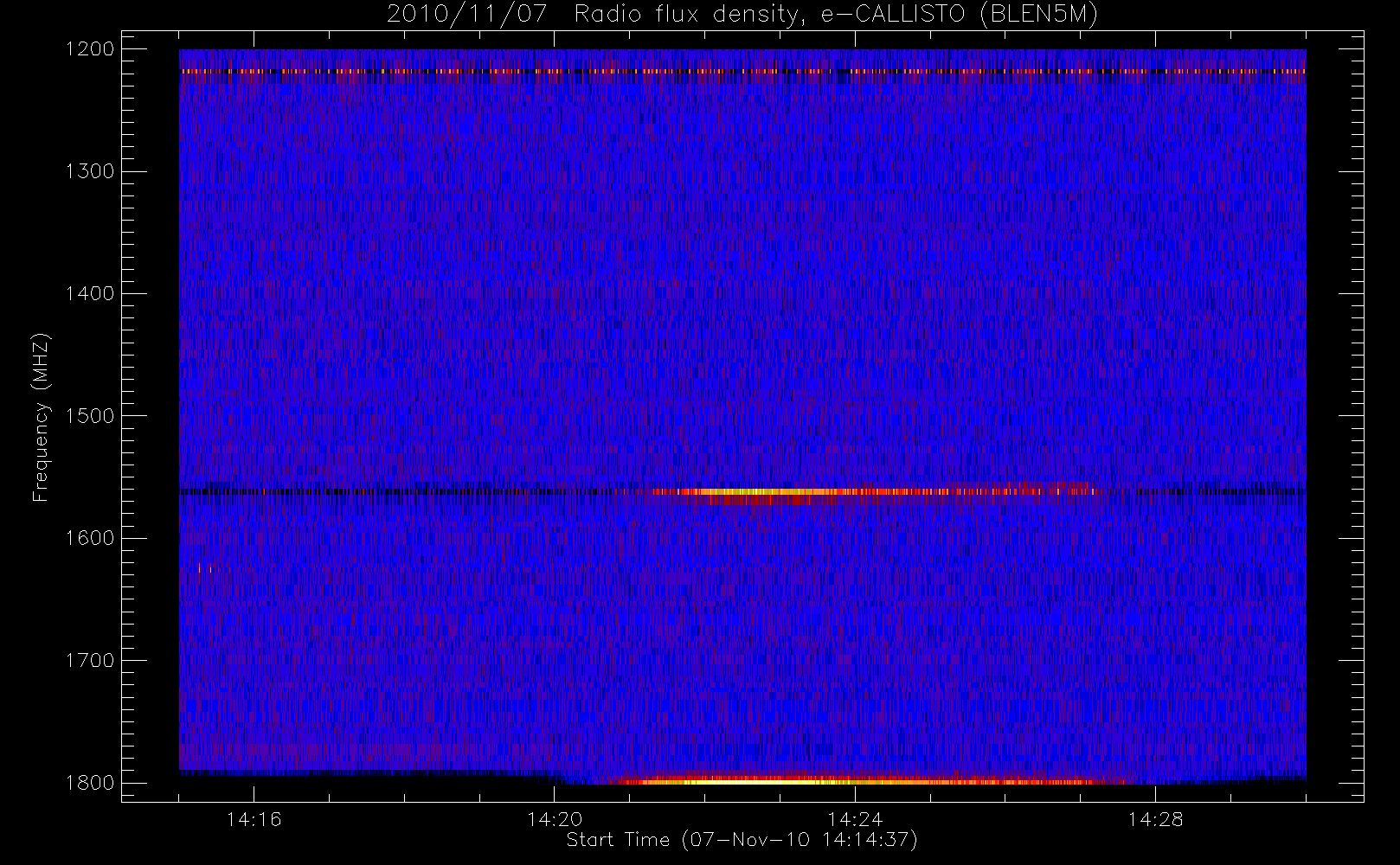Click the 14:16 time tick label
The height and width of the screenshot is (865, 1400).
click(x=254, y=819)
